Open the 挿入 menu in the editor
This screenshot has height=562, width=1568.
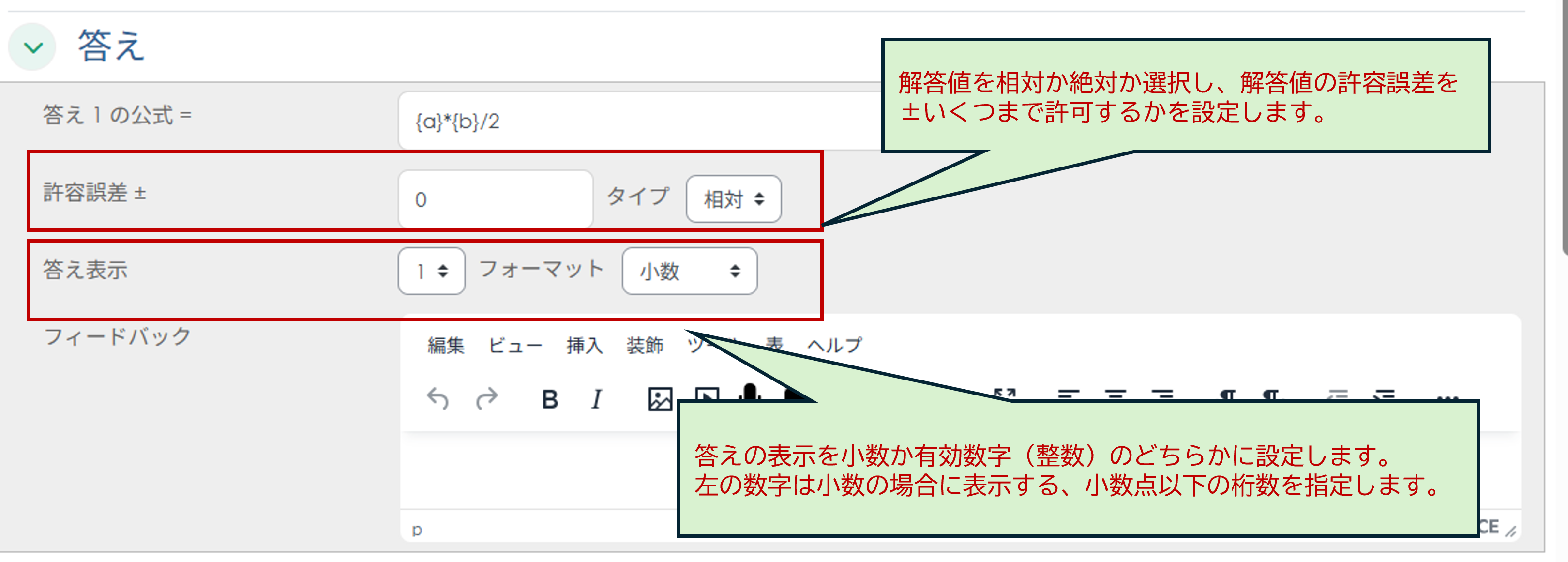point(584,345)
